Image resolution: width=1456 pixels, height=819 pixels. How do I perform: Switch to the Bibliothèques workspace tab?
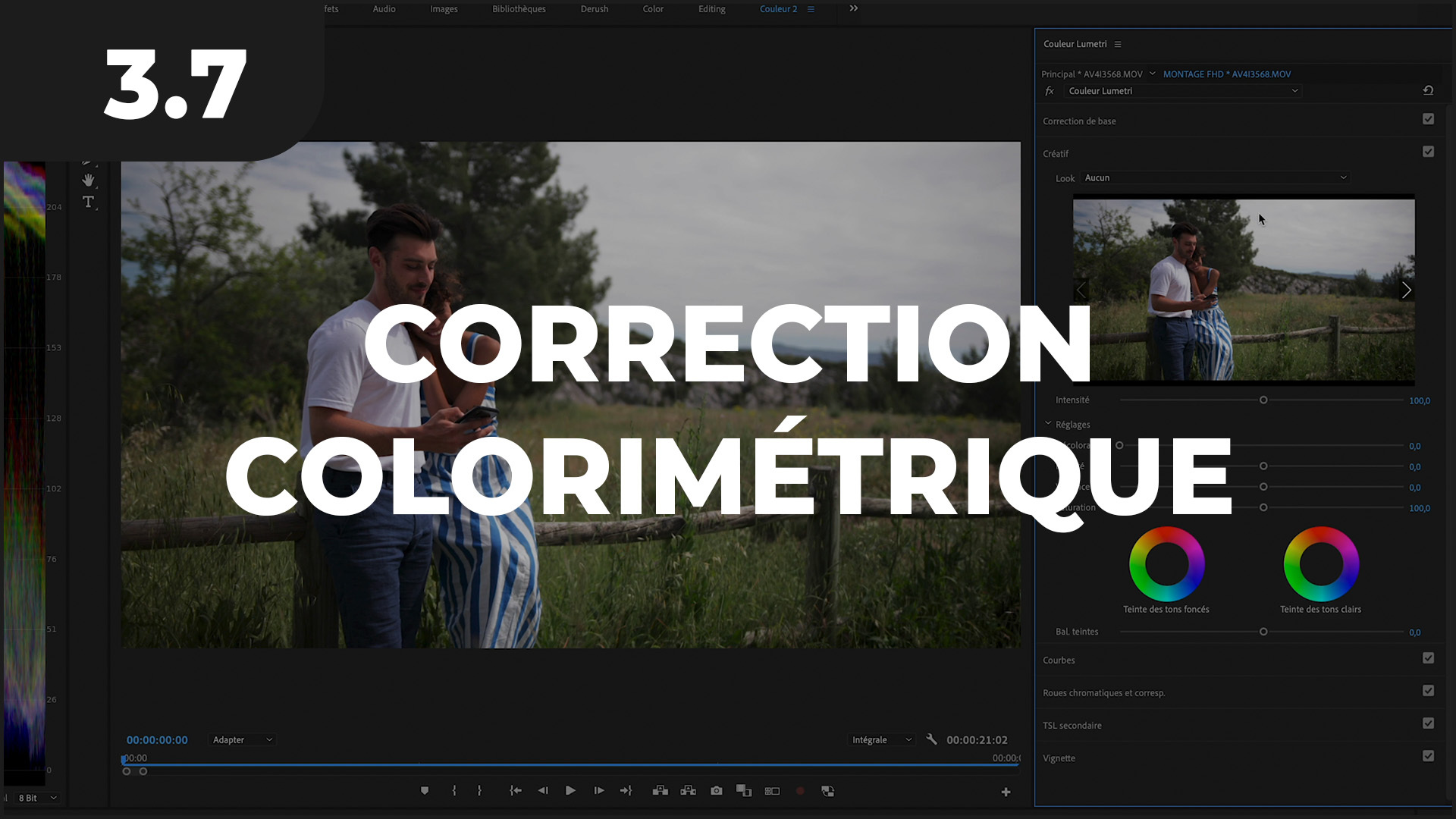point(519,9)
